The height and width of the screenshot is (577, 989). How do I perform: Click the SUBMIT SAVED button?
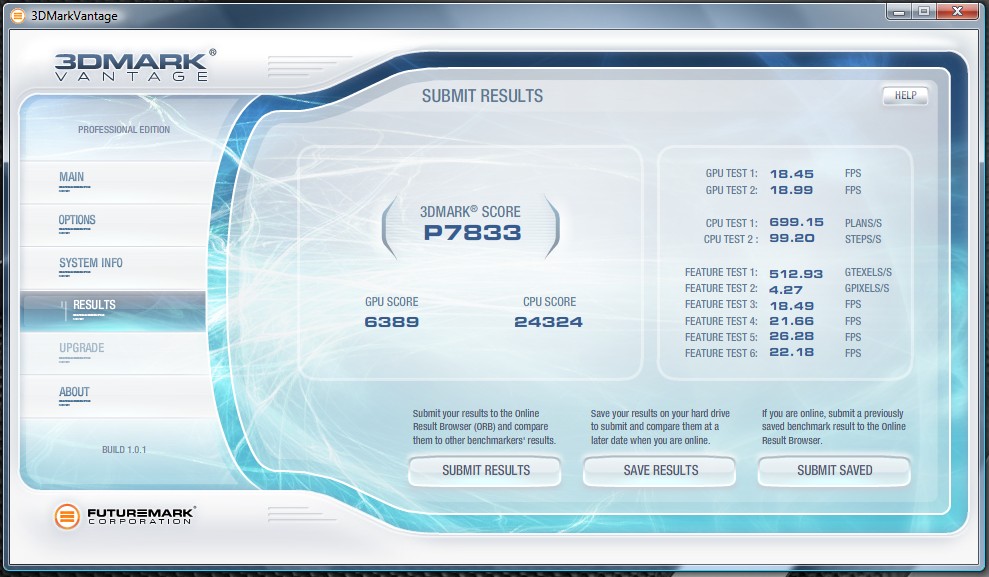pyautogui.click(x=834, y=470)
